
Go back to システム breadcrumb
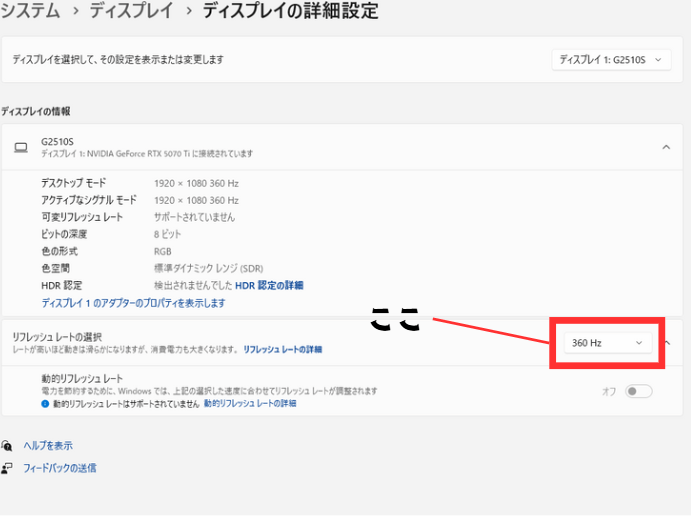30,10
